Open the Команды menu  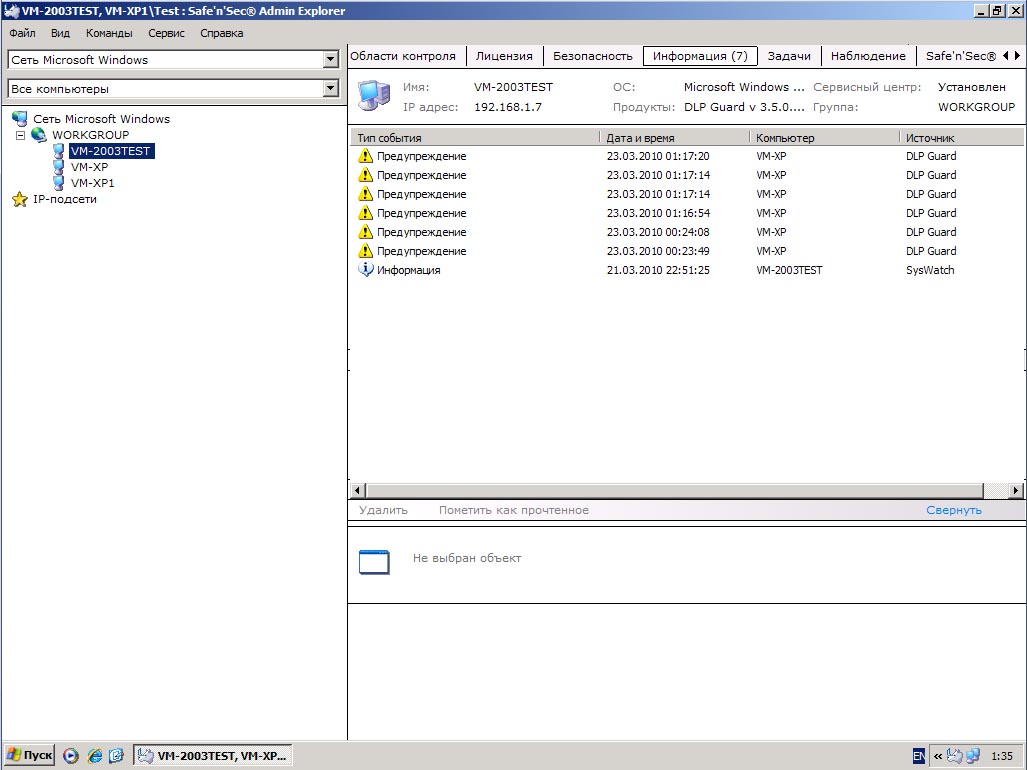pyautogui.click(x=109, y=33)
